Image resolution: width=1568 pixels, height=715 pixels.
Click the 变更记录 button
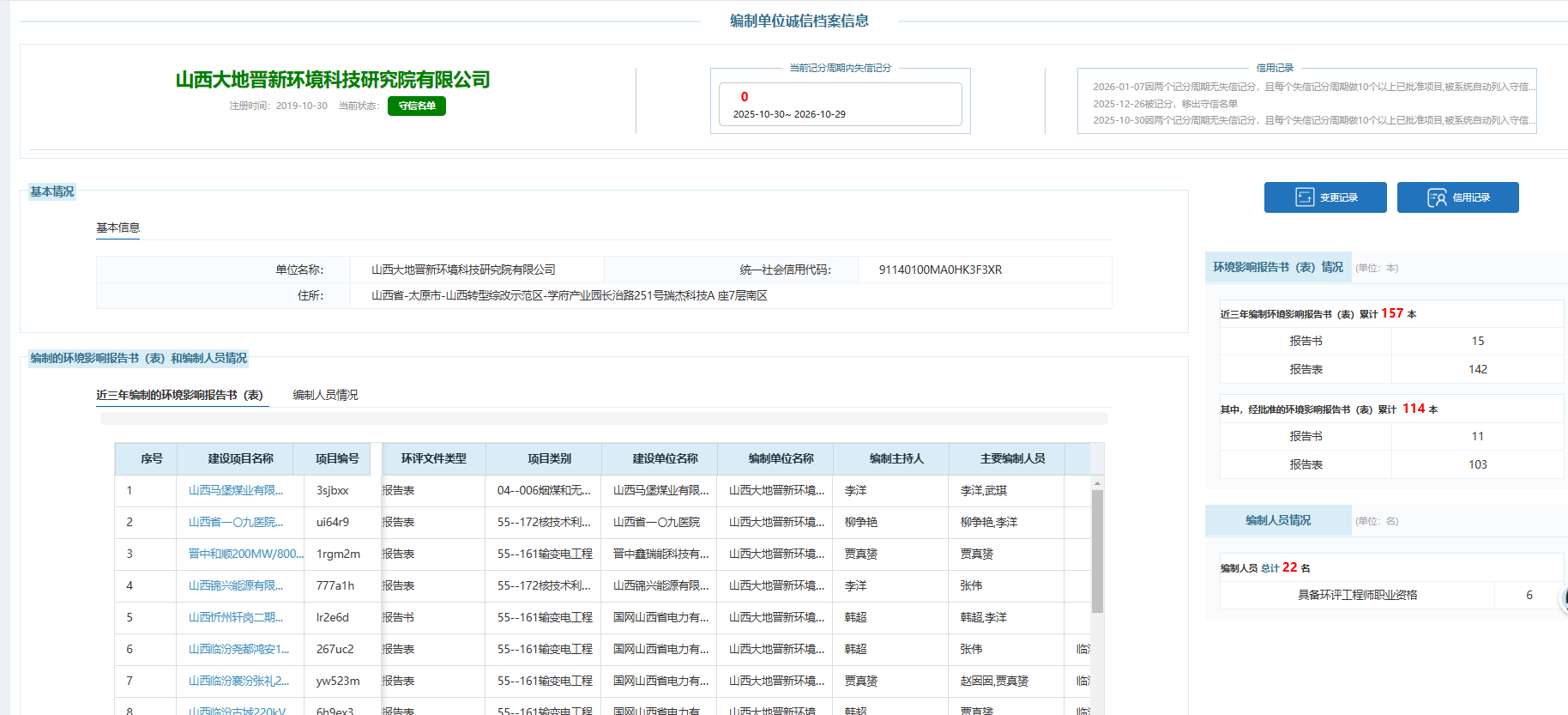(1325, 197)
